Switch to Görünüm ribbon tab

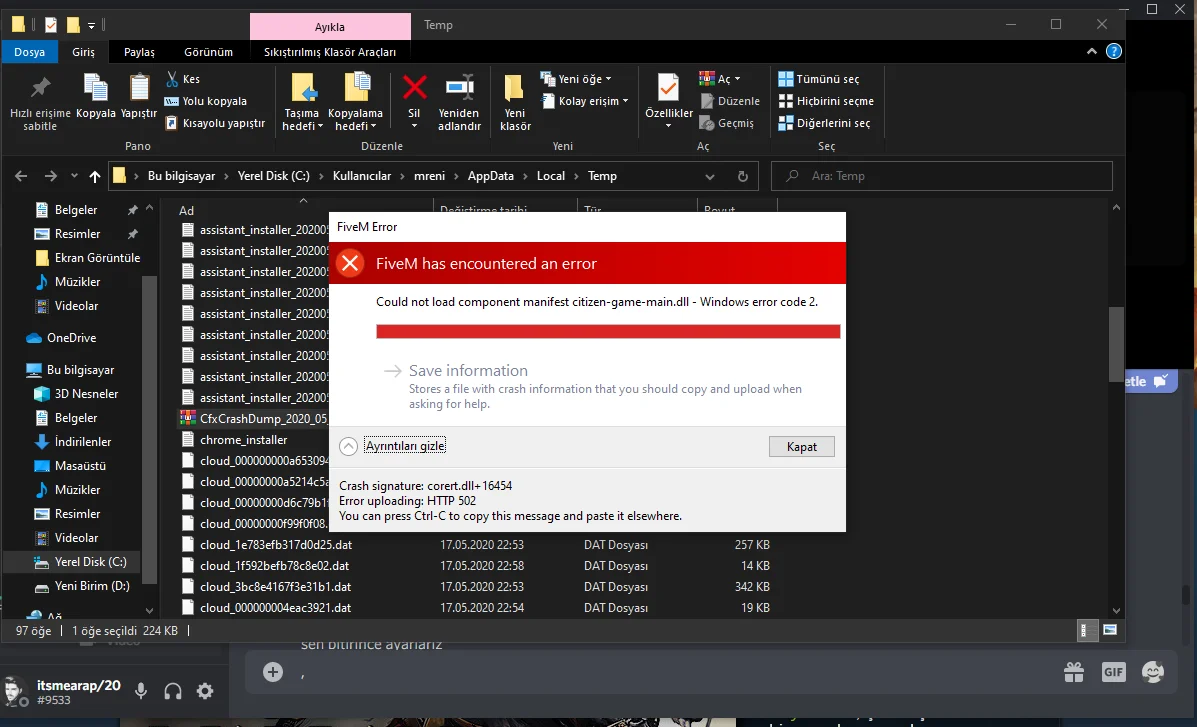(208, 52)
